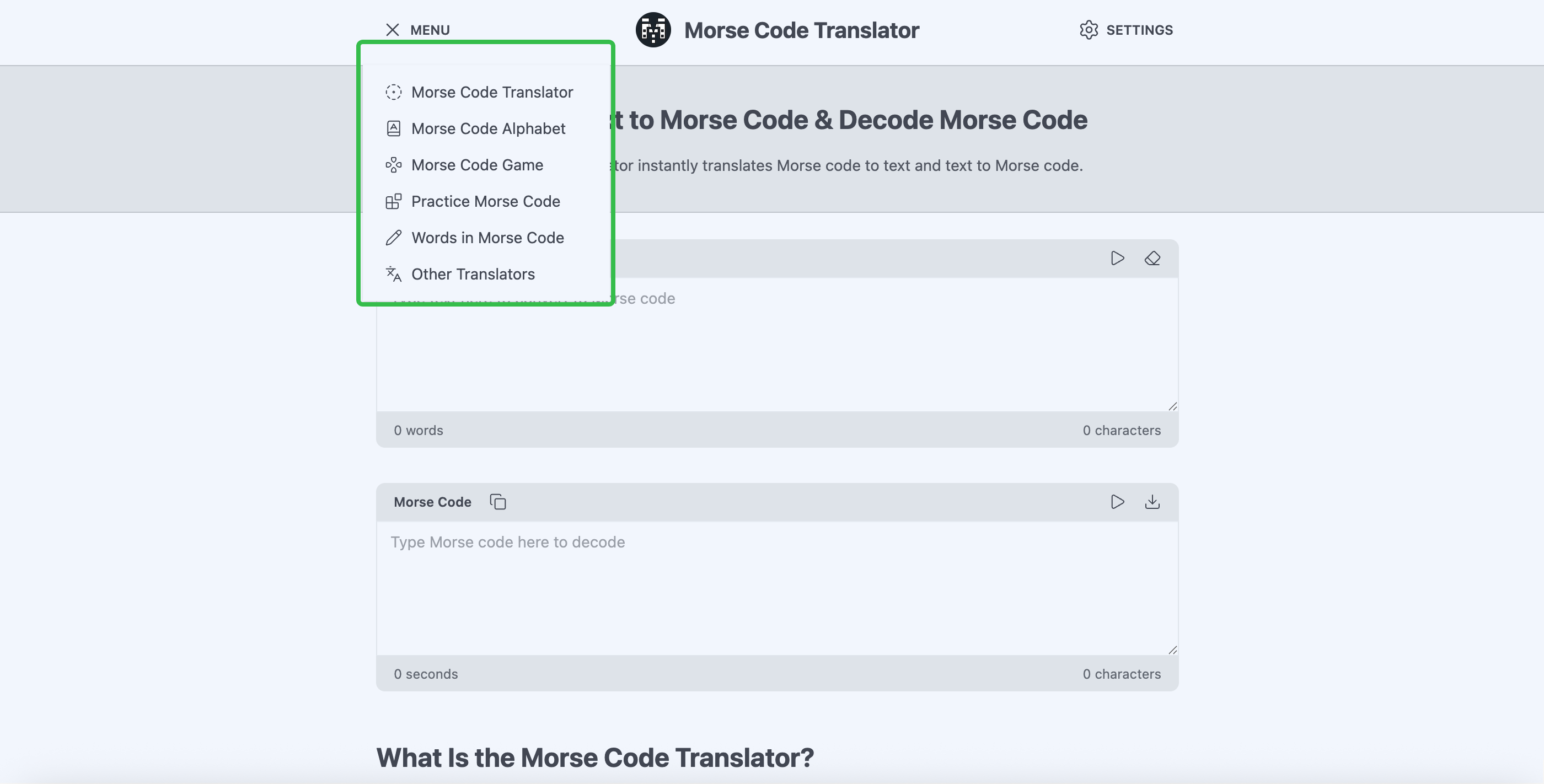Clear the text box with the eraser icon

click(1152, 259)
